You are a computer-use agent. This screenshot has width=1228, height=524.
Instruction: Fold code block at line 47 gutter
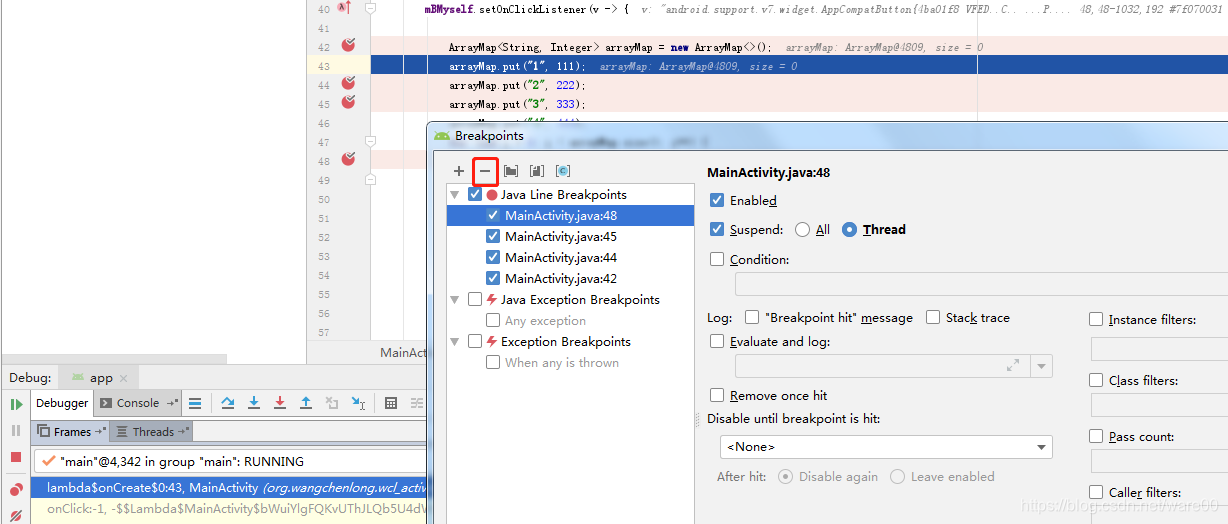pos(369,142)
